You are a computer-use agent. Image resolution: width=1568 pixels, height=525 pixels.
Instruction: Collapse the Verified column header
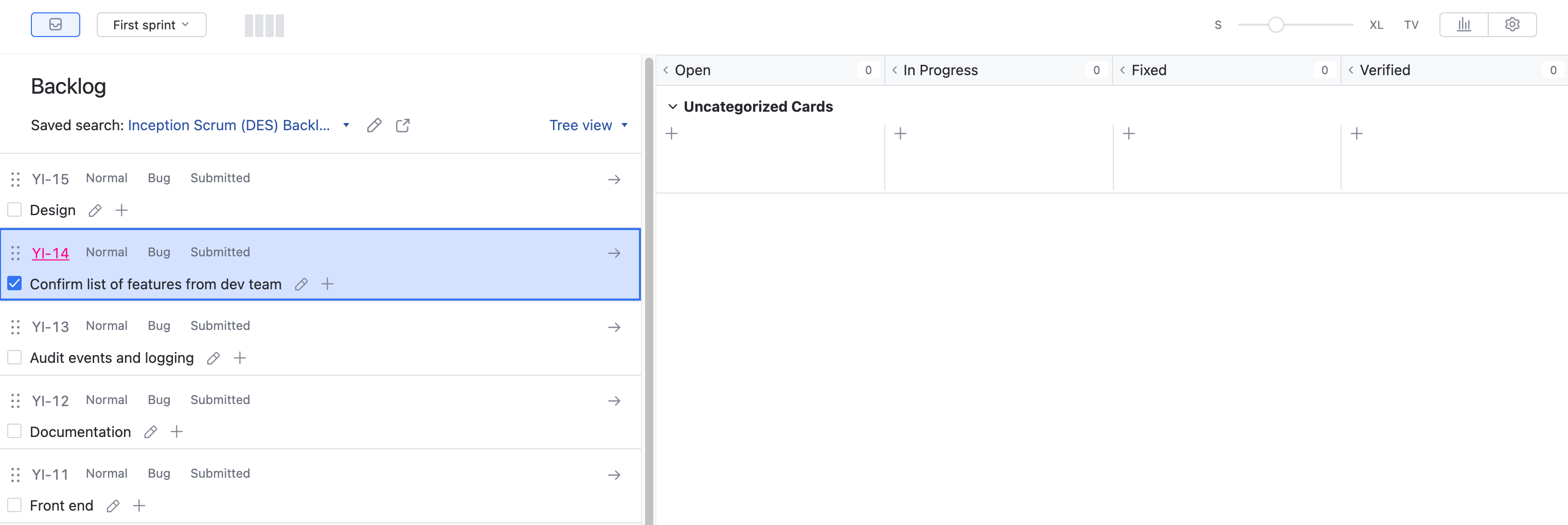[x=1351, y=71]
